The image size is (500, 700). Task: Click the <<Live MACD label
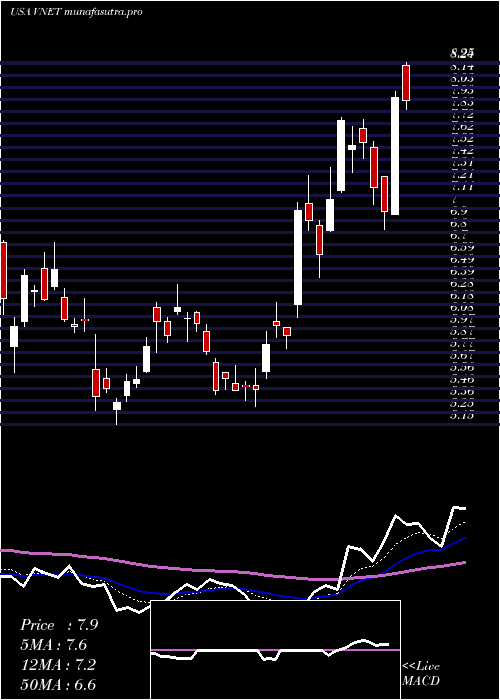pos(421,674)
